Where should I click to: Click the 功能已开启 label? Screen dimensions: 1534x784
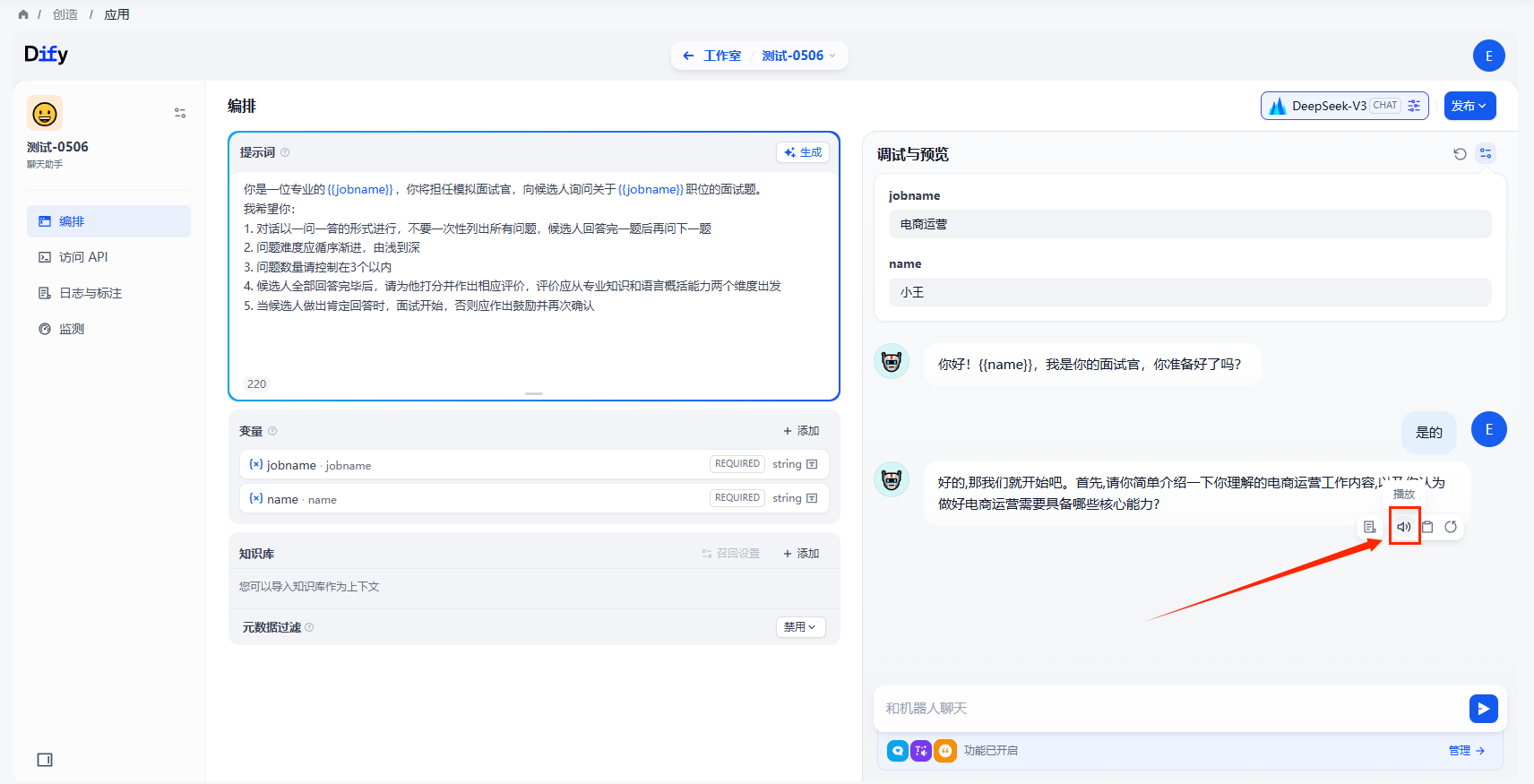point(991,751)
